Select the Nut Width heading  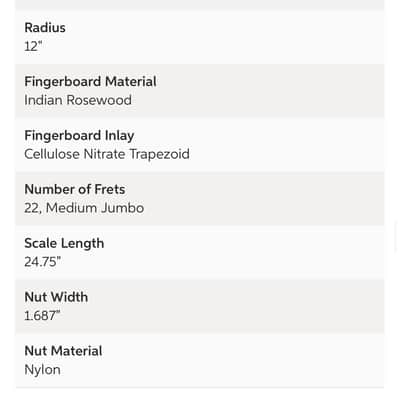(x=56, y=297)
